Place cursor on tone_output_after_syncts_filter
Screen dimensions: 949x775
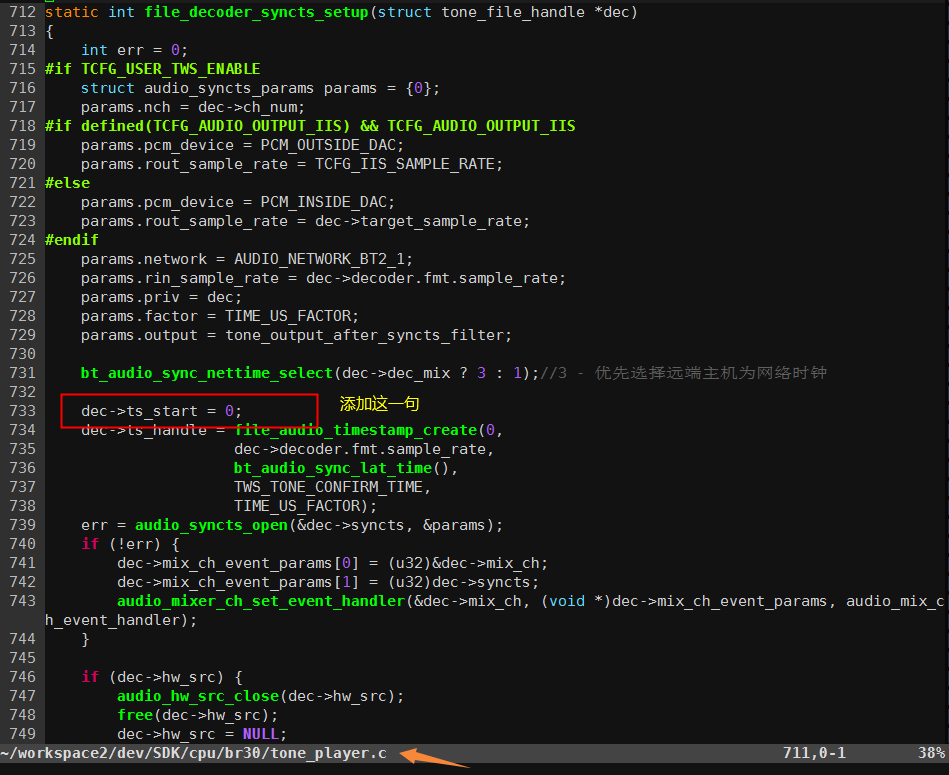point(364,335)
